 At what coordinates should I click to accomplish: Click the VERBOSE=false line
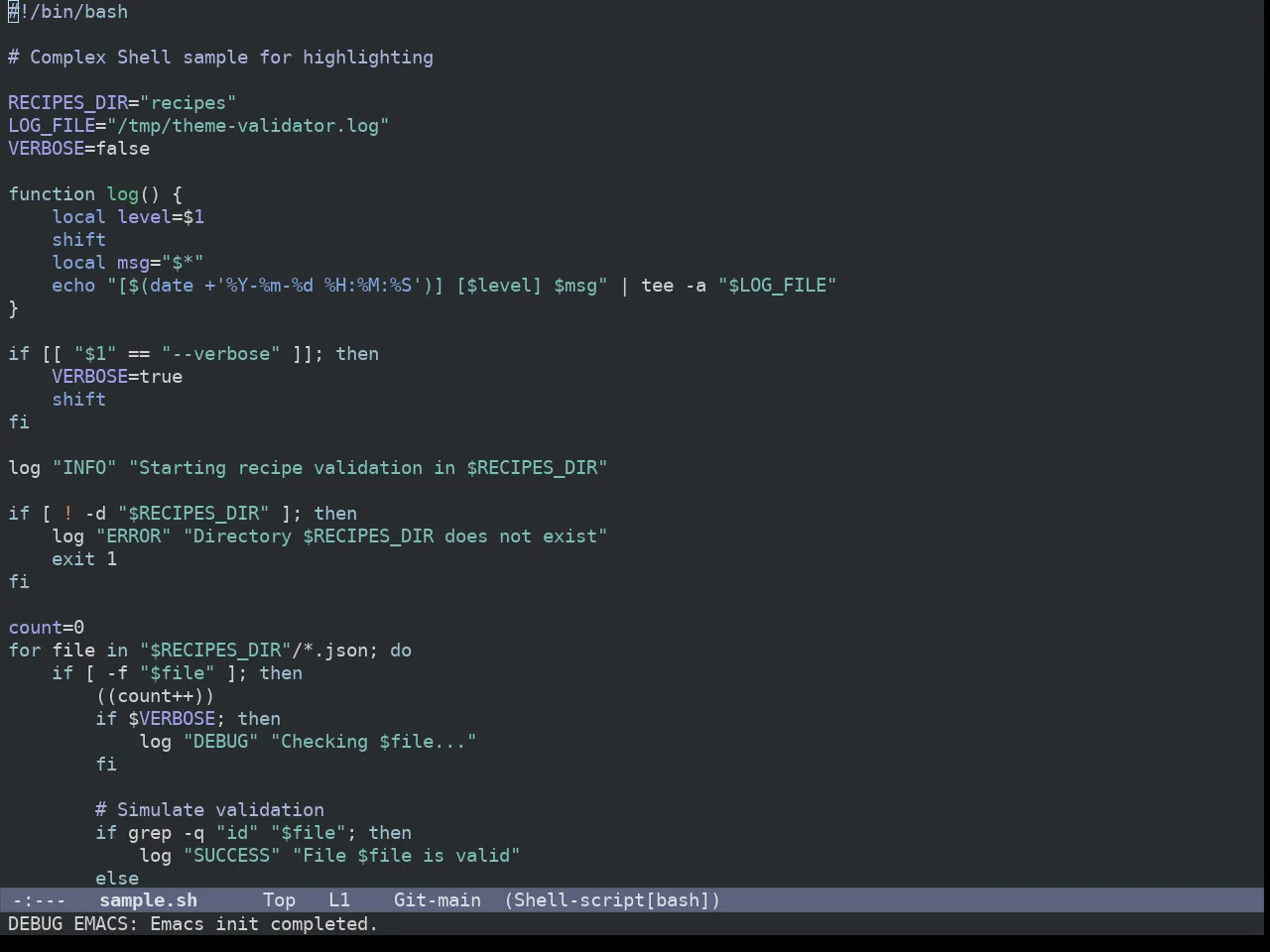(79, 149)
